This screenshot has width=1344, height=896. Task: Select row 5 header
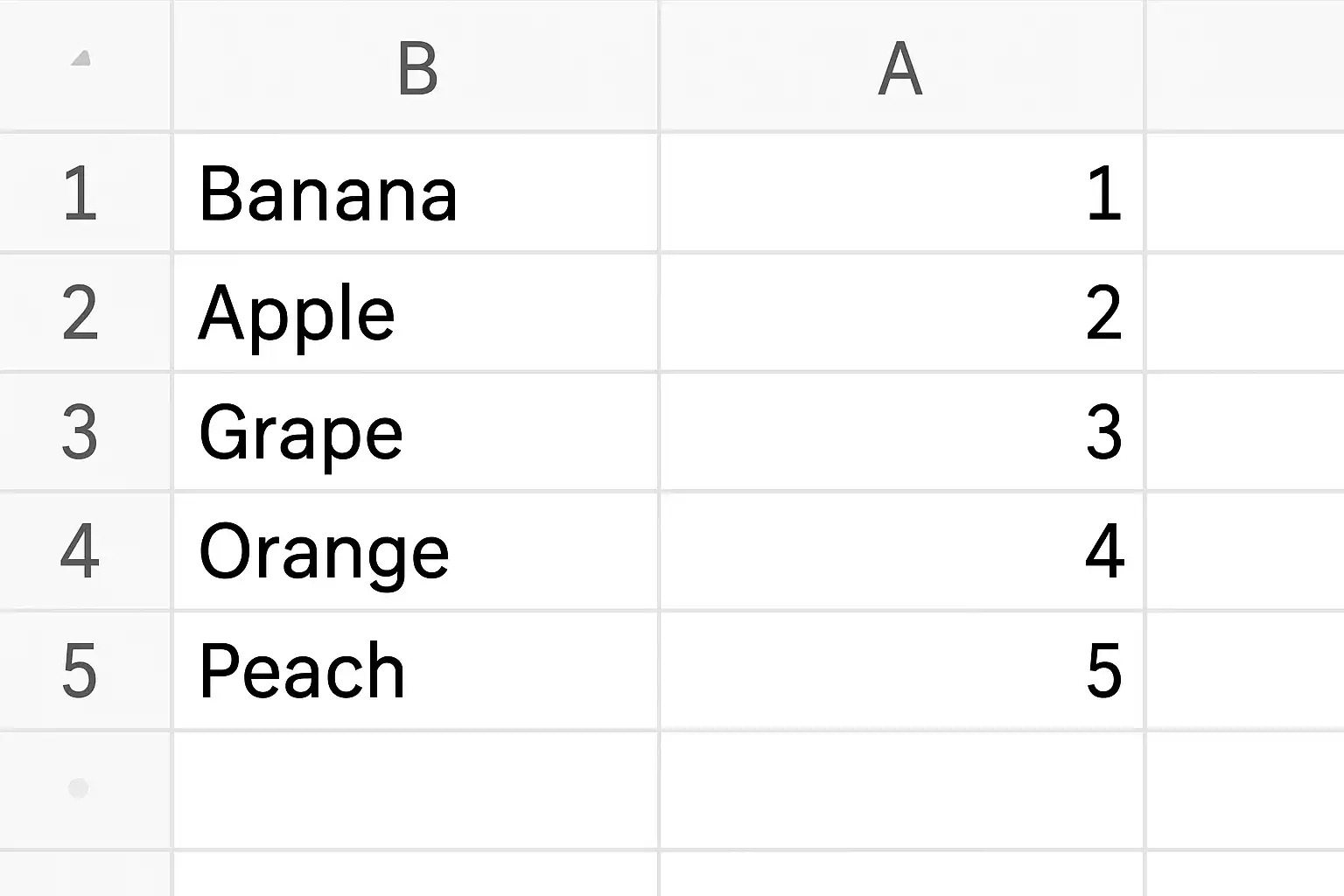pos(80,670)
